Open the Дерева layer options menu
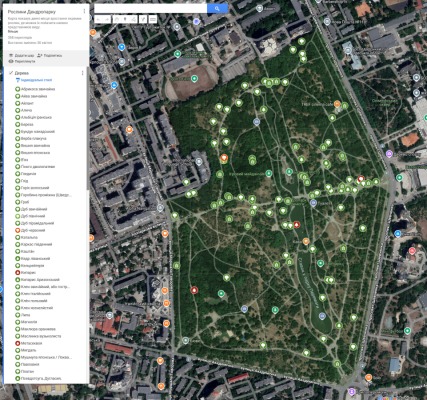The width and height of the screenshot is (427, 400). (x=82, y=73)
